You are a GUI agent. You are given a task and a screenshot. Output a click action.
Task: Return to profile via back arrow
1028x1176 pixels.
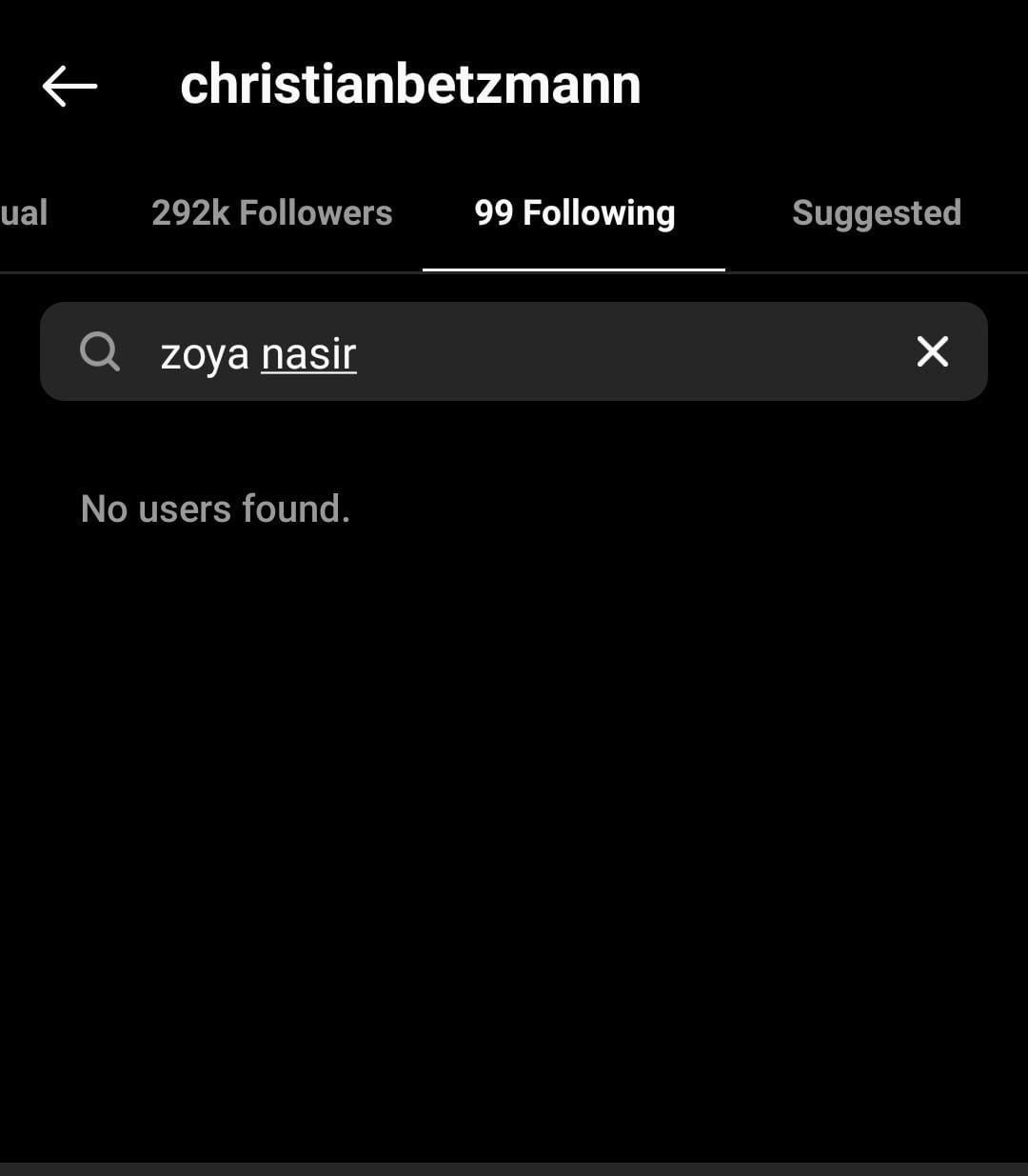69,87
